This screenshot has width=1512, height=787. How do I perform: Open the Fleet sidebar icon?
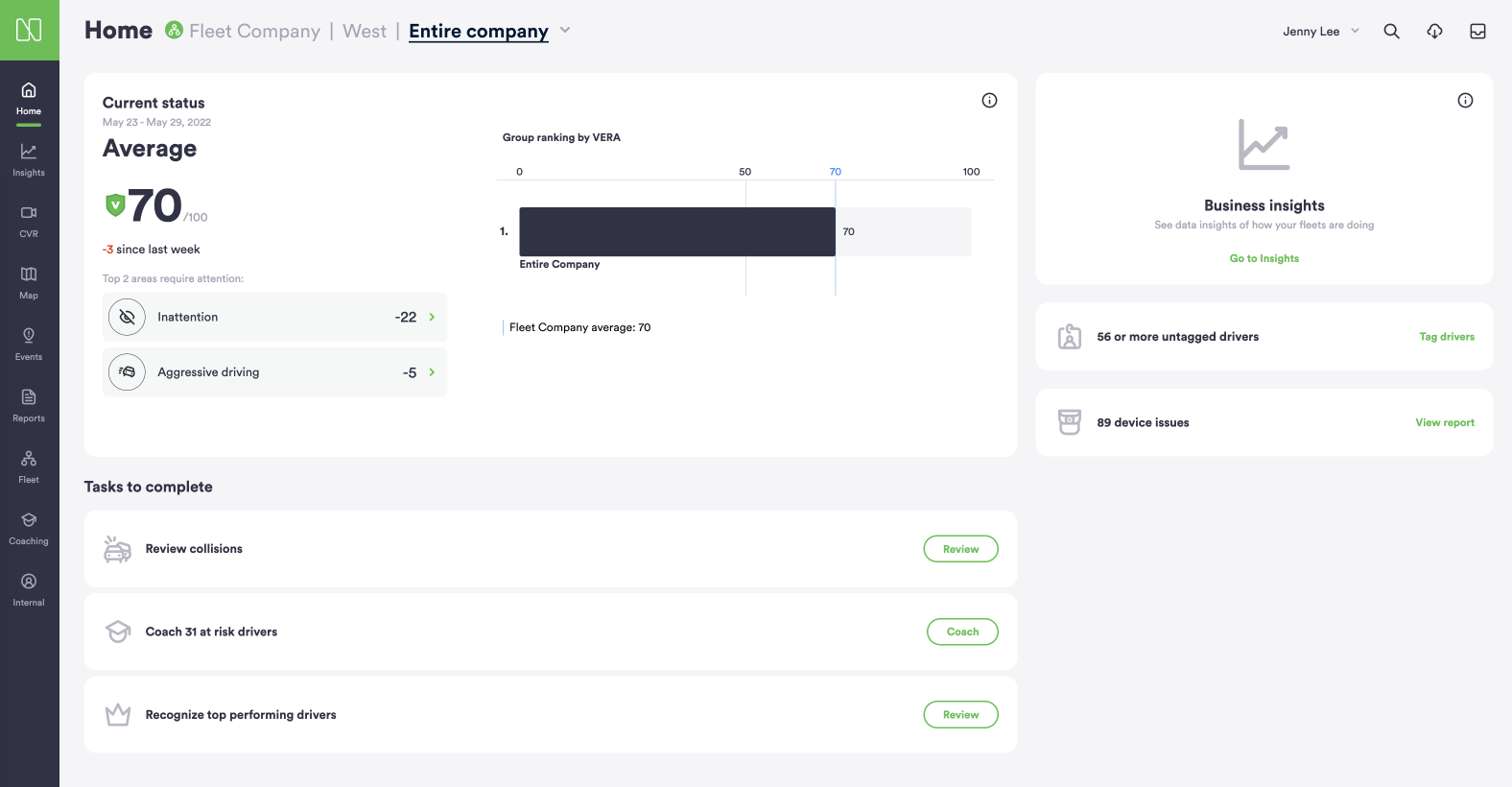28,465
